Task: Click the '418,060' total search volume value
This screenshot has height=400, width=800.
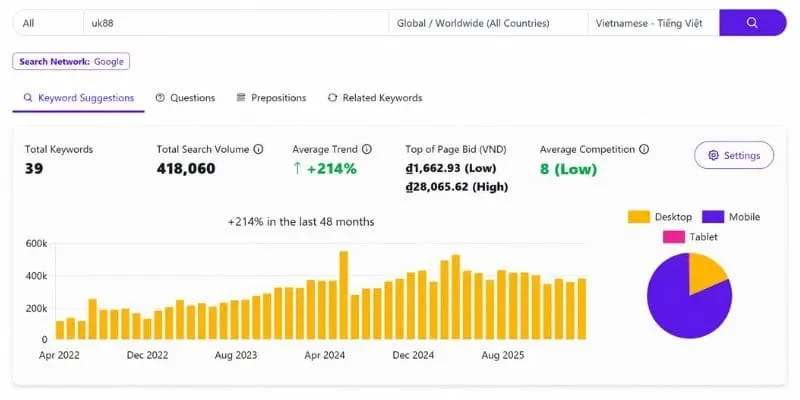Action: coord(186,168)
